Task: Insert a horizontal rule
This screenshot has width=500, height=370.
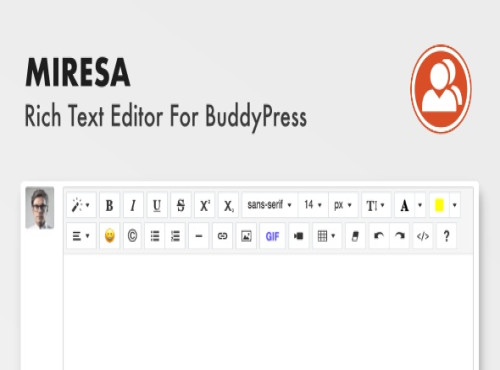Action: click(199, 236)
